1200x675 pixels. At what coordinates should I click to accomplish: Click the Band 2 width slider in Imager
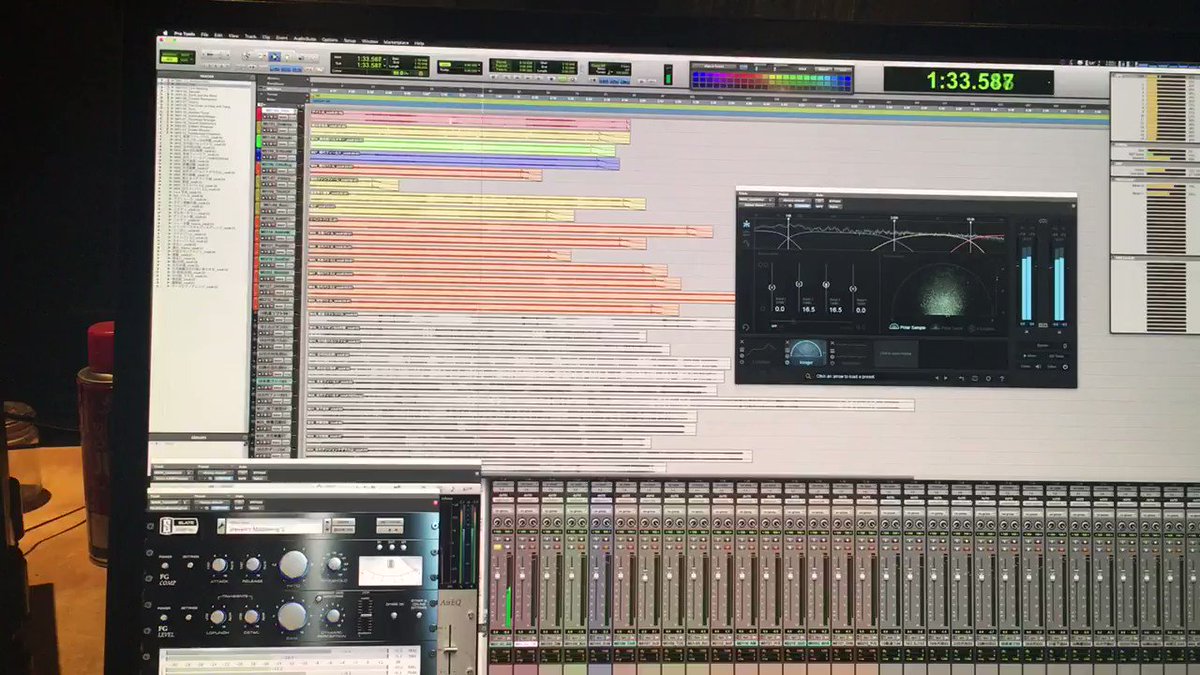(799, 284)
